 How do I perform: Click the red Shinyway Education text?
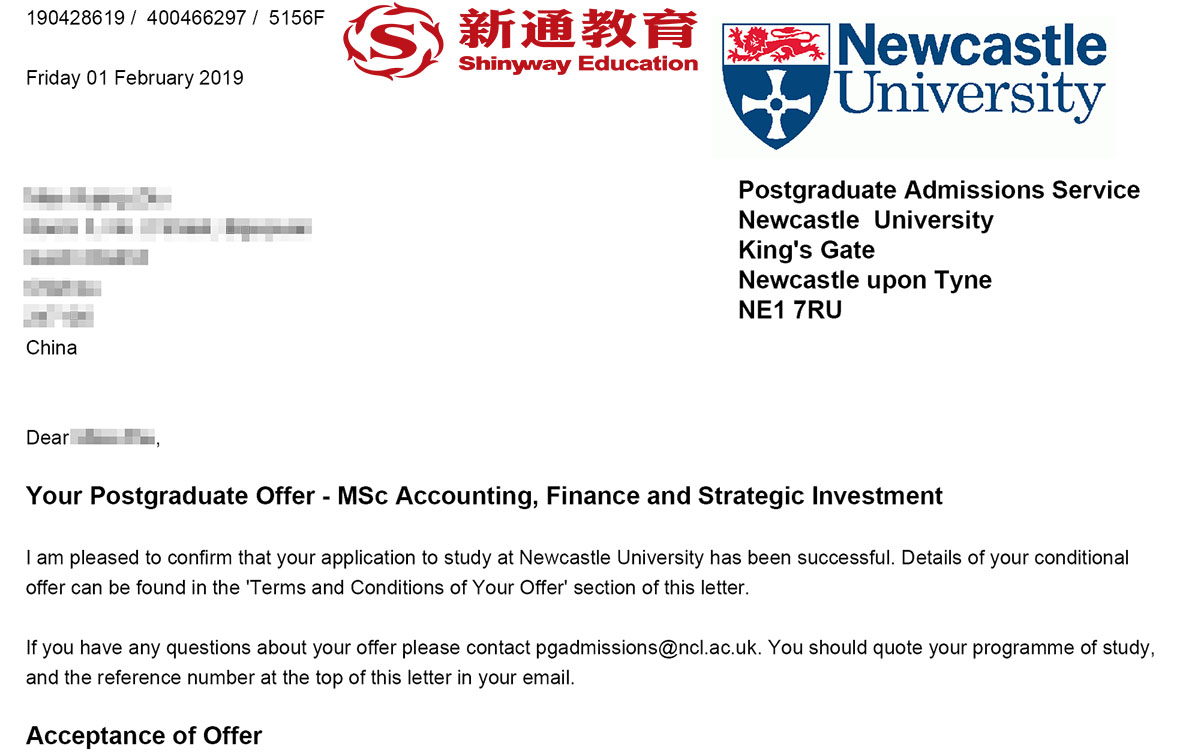coord(577,64)
